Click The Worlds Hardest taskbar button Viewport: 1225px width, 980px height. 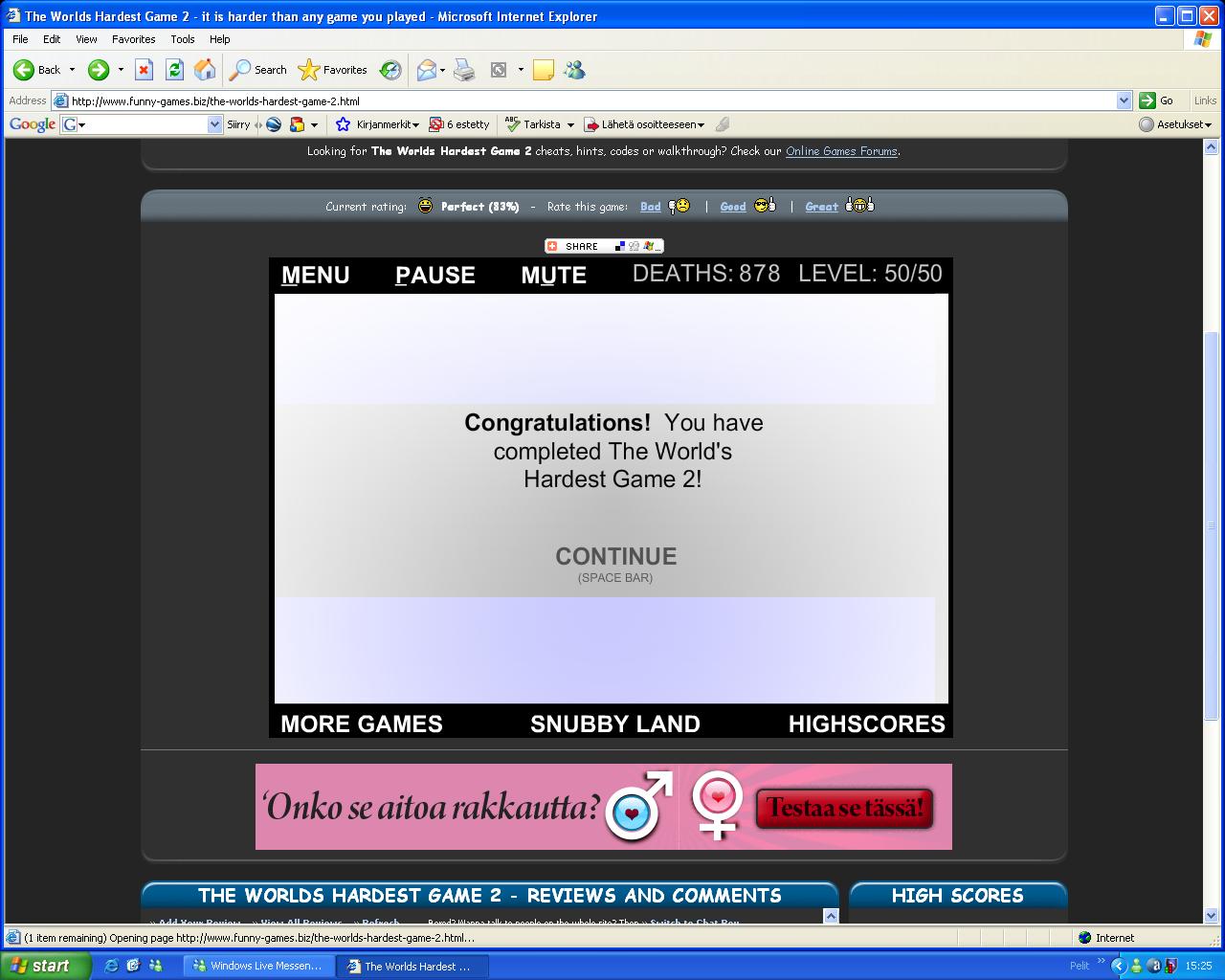(412, 966)
